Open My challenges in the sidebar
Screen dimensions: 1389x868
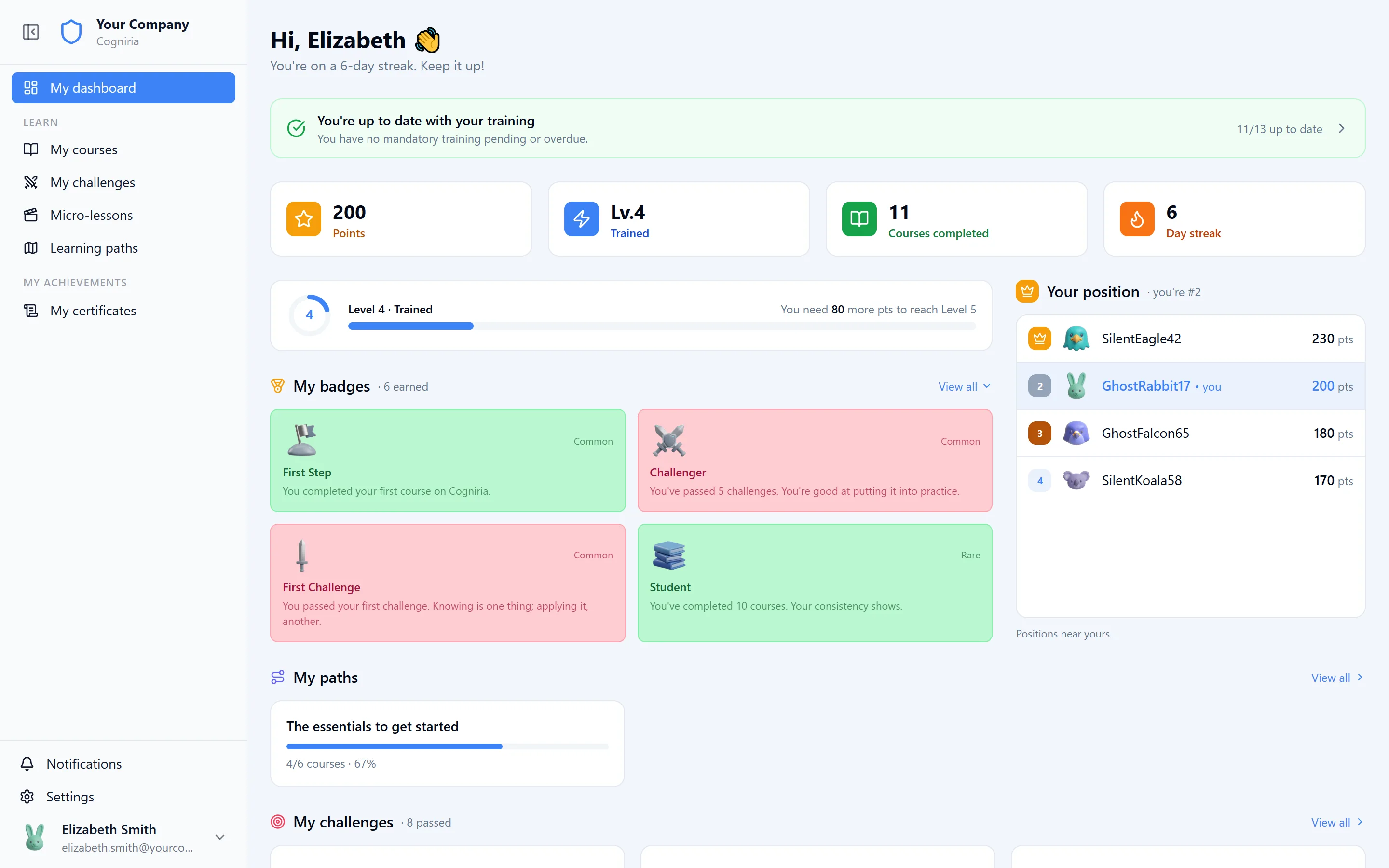(123, 183)
